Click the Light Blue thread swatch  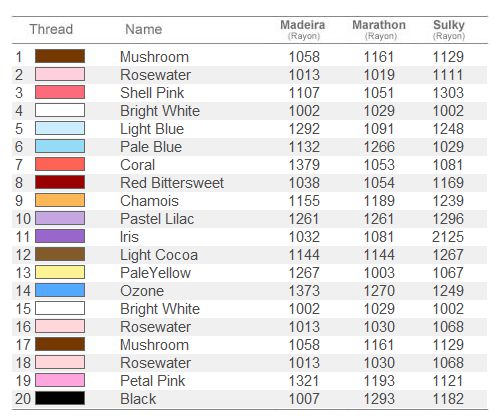point(60,128)
